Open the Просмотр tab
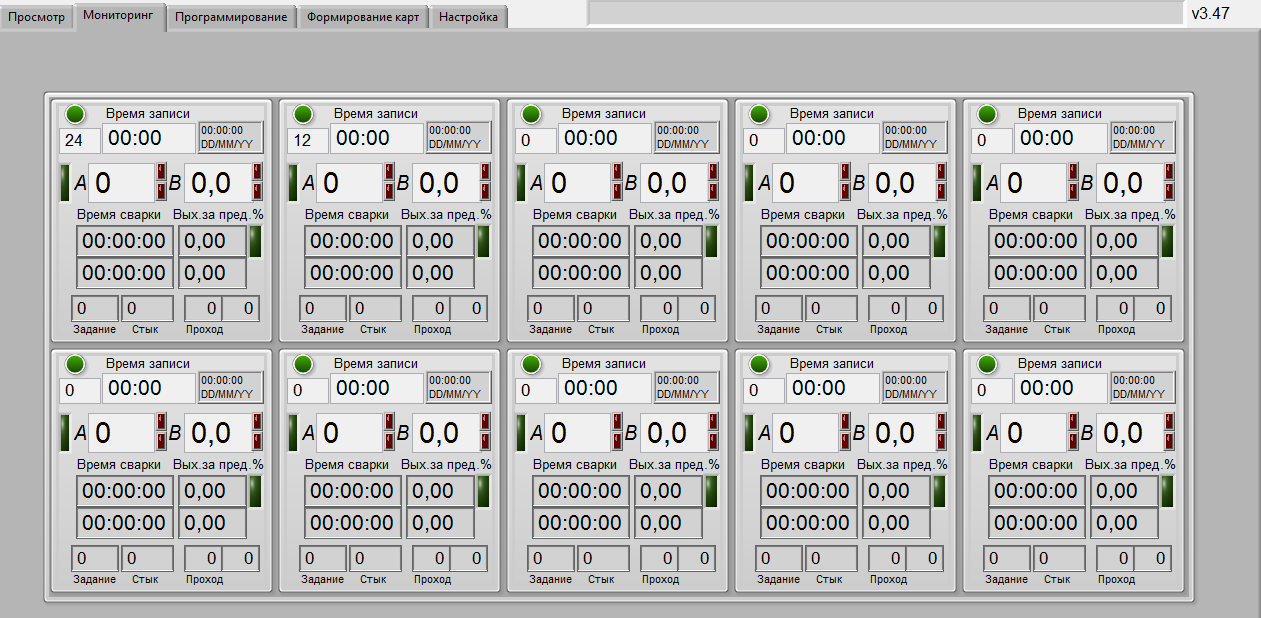 click(37, 18)
